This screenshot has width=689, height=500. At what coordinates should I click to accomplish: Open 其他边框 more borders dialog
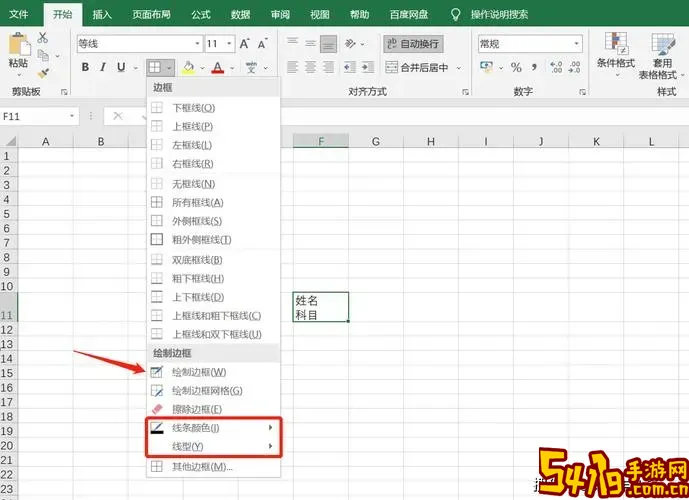pyautogui.click(x=213, y=467)
